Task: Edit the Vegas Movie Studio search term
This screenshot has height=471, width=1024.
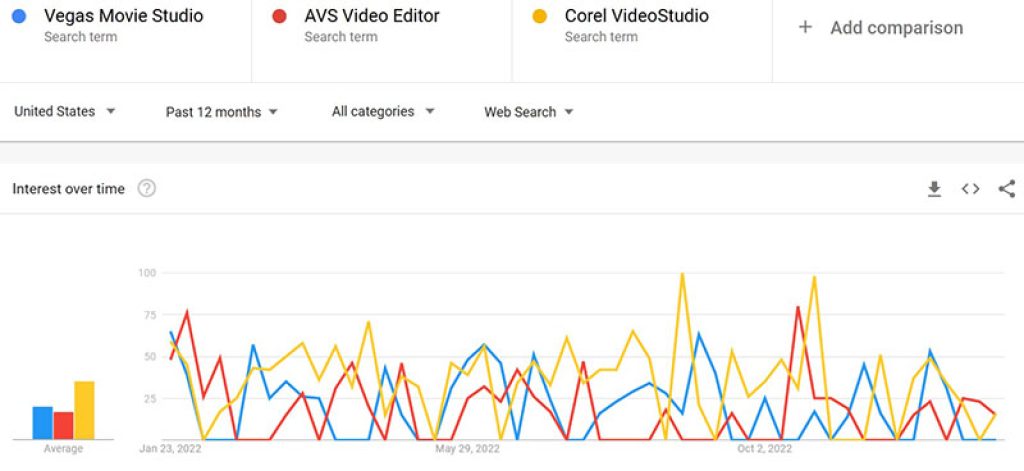Action: click(x=123, y=16)
